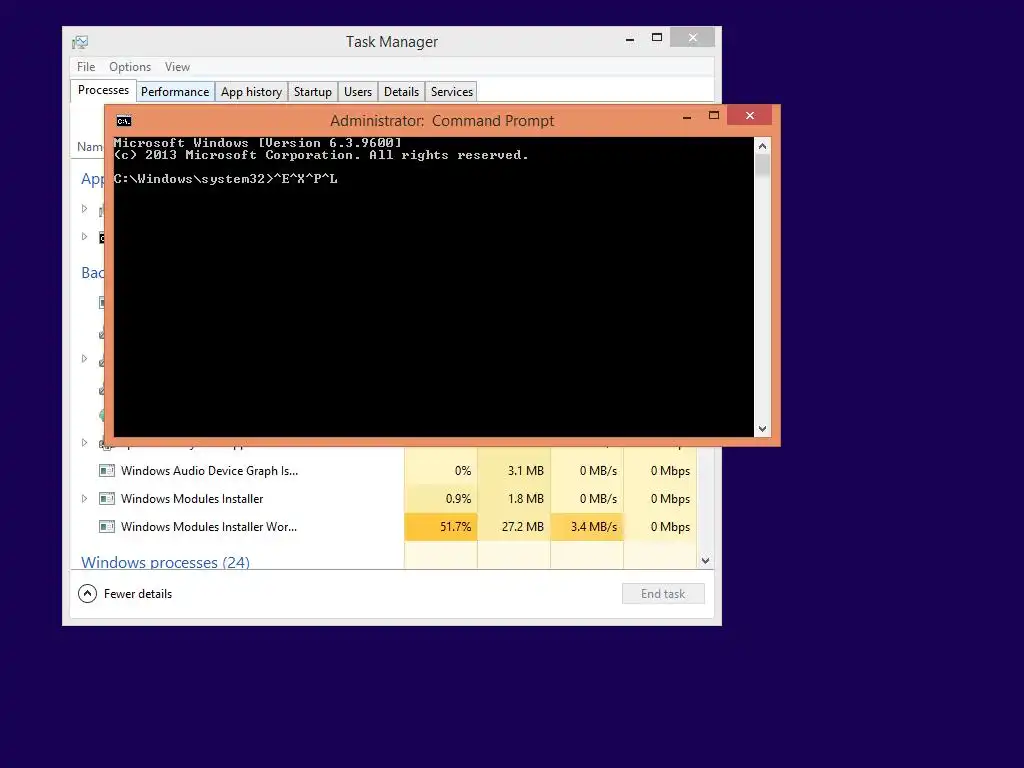Viewport: 1024px width, 768px height.
Task: Click the 0 Mbps network cell for Windows Modules Installer Wor...
Action: point(660,526)
